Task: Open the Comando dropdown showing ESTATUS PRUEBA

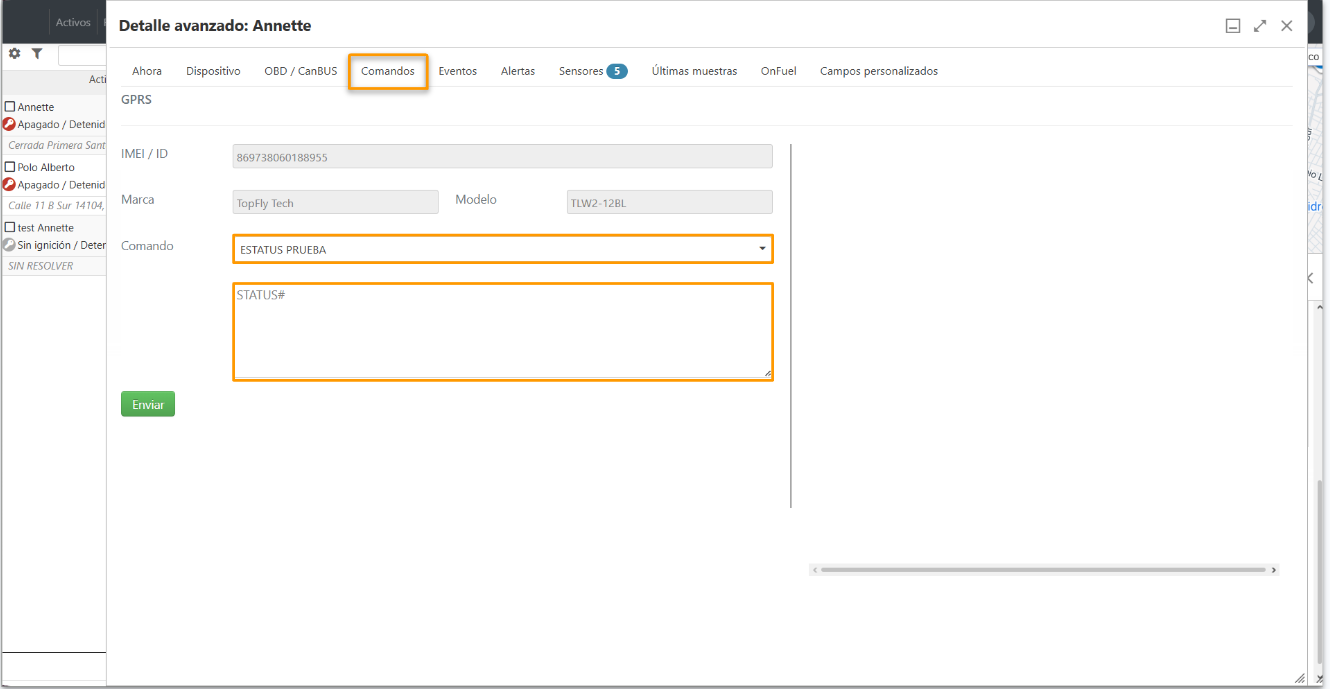Action: point(503,249)
